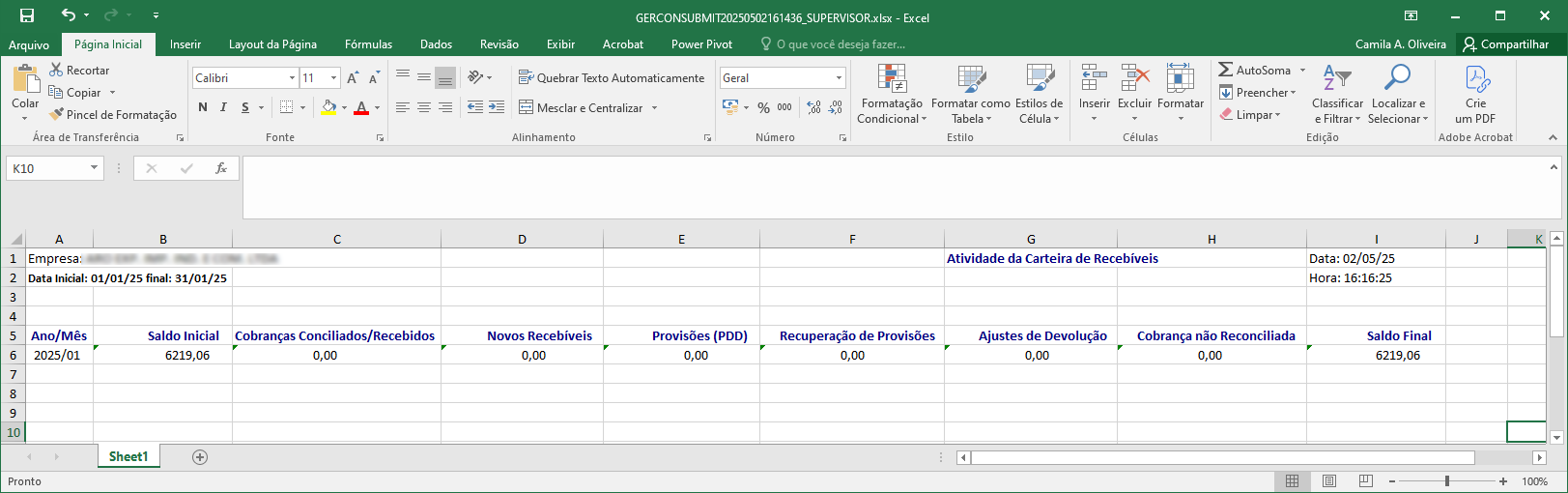Click Excluir cells icon
1568x493 pixels.
click(1134, 78)
